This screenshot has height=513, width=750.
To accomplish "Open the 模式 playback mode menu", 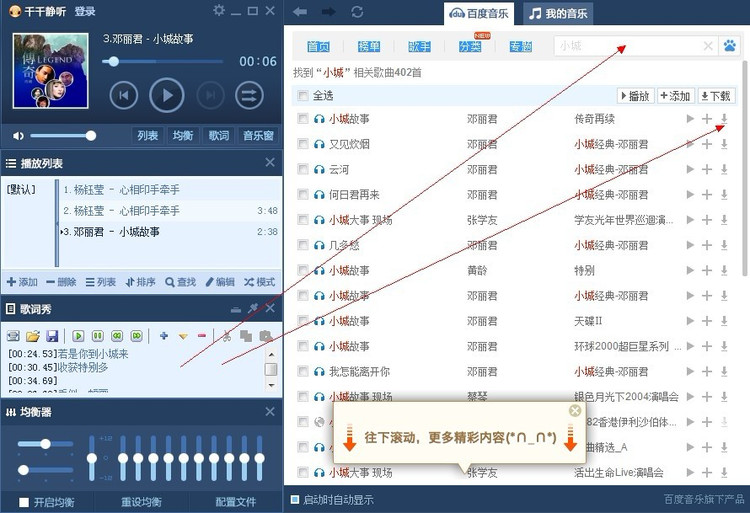I will (x=259, y=282).
